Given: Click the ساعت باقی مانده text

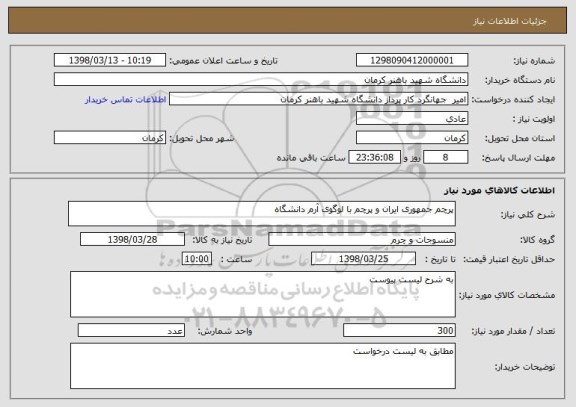Looking at the screenshot, I should pos(311,158).
